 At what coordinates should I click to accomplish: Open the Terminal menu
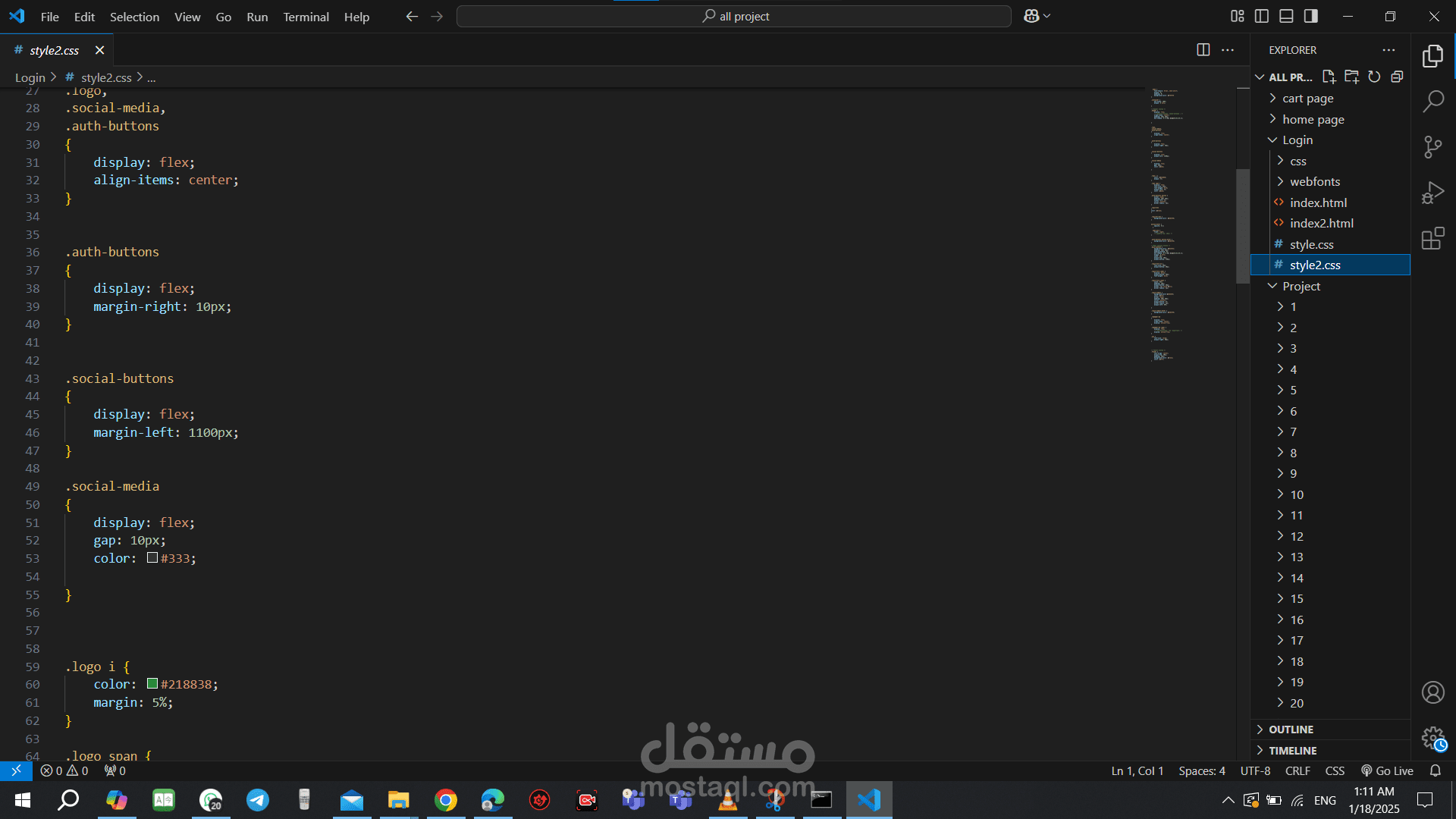[306, 17]
